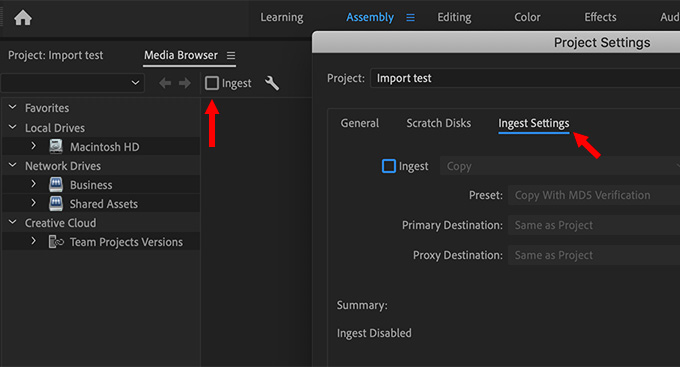This screenshot has height=367, width=680.
Task: Click the Business network drive icon
Action: 56,185
